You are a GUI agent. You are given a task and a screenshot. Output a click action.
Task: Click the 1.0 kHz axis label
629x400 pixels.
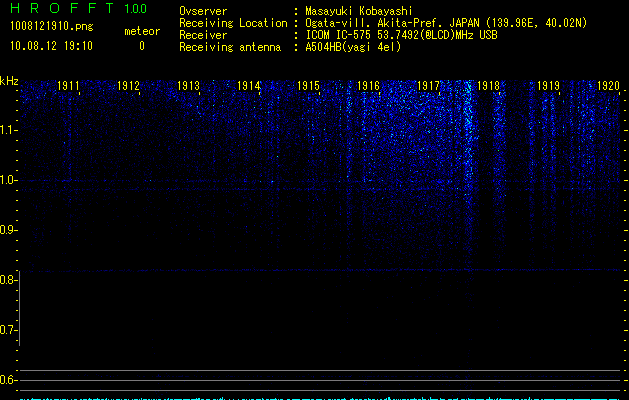(x=8, y=180)
